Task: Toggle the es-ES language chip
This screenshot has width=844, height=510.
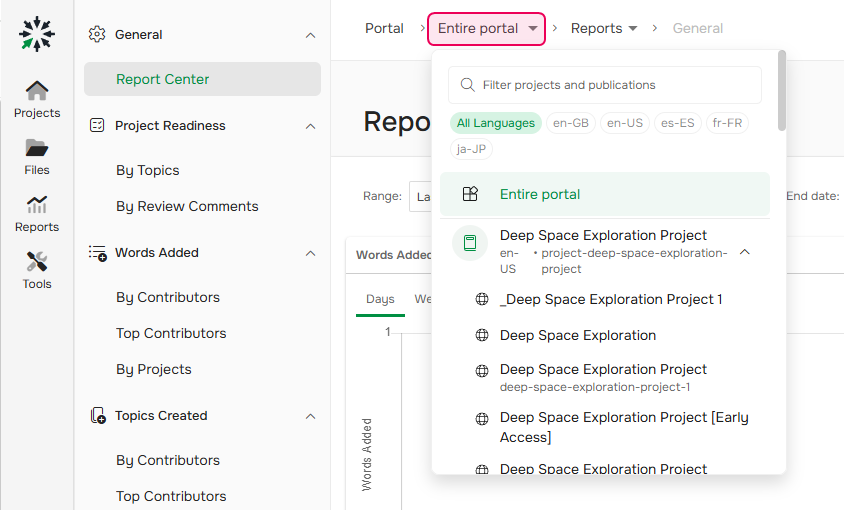Action: (678, 123)
